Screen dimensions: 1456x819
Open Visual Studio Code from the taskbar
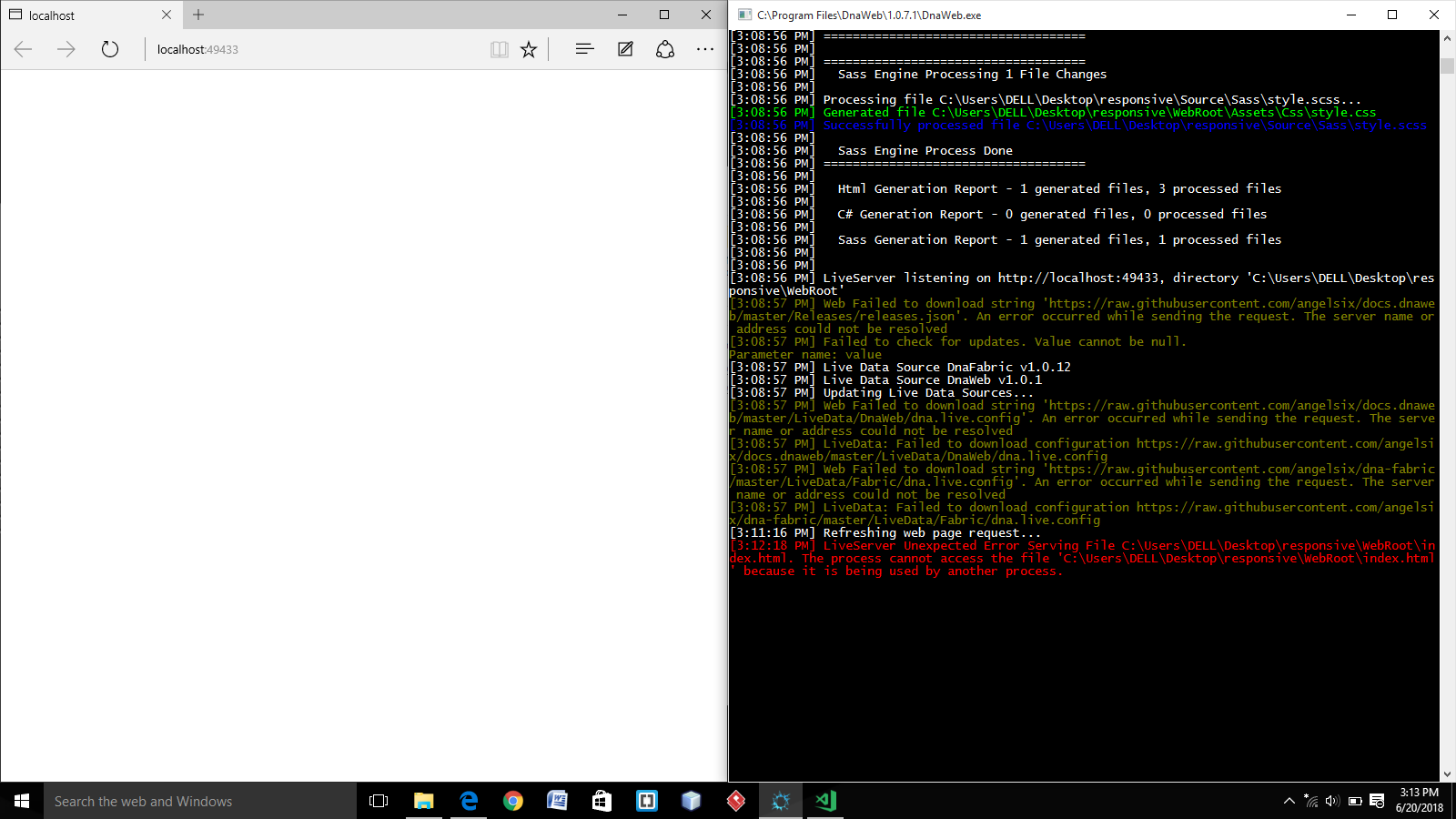825,801
